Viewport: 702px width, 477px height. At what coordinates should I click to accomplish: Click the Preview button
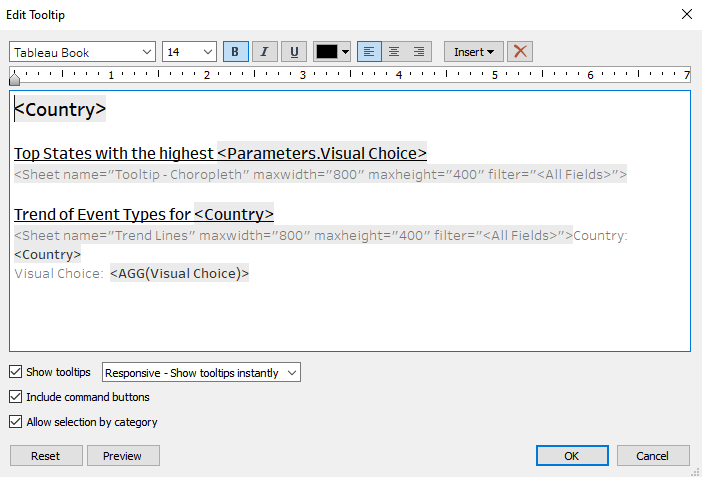click(x=123, y=456)
